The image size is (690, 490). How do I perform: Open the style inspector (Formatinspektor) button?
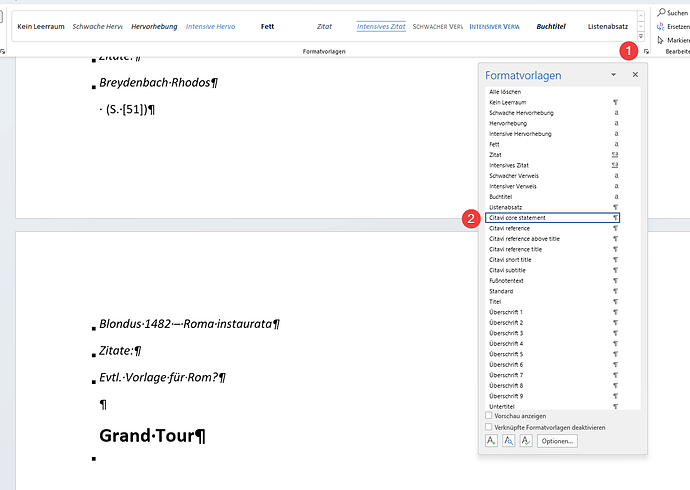tap(508, 441)
